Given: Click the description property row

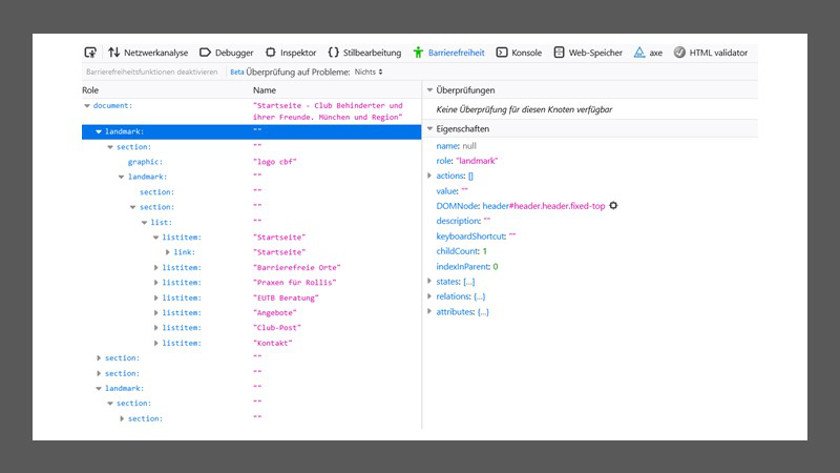Looking at the screenshot, I should [463, 221].
